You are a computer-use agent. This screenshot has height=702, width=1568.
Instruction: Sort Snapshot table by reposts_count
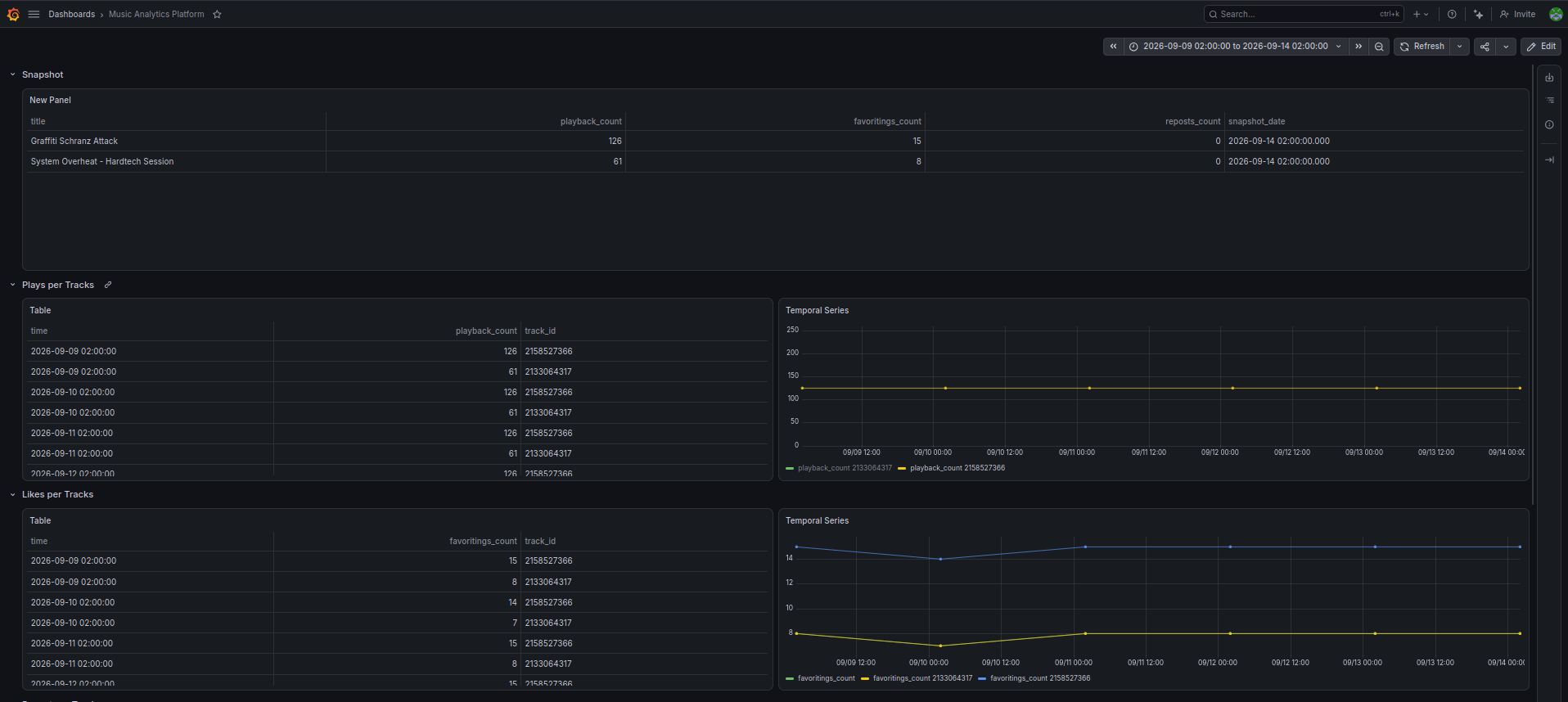(1192, 121)
